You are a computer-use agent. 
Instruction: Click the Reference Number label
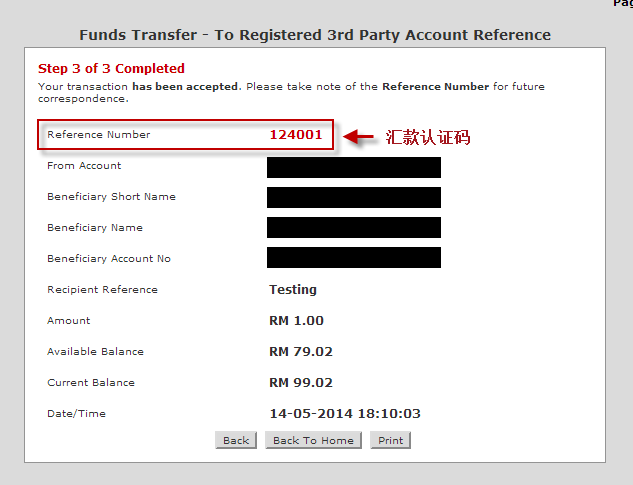tap(99, 134)
